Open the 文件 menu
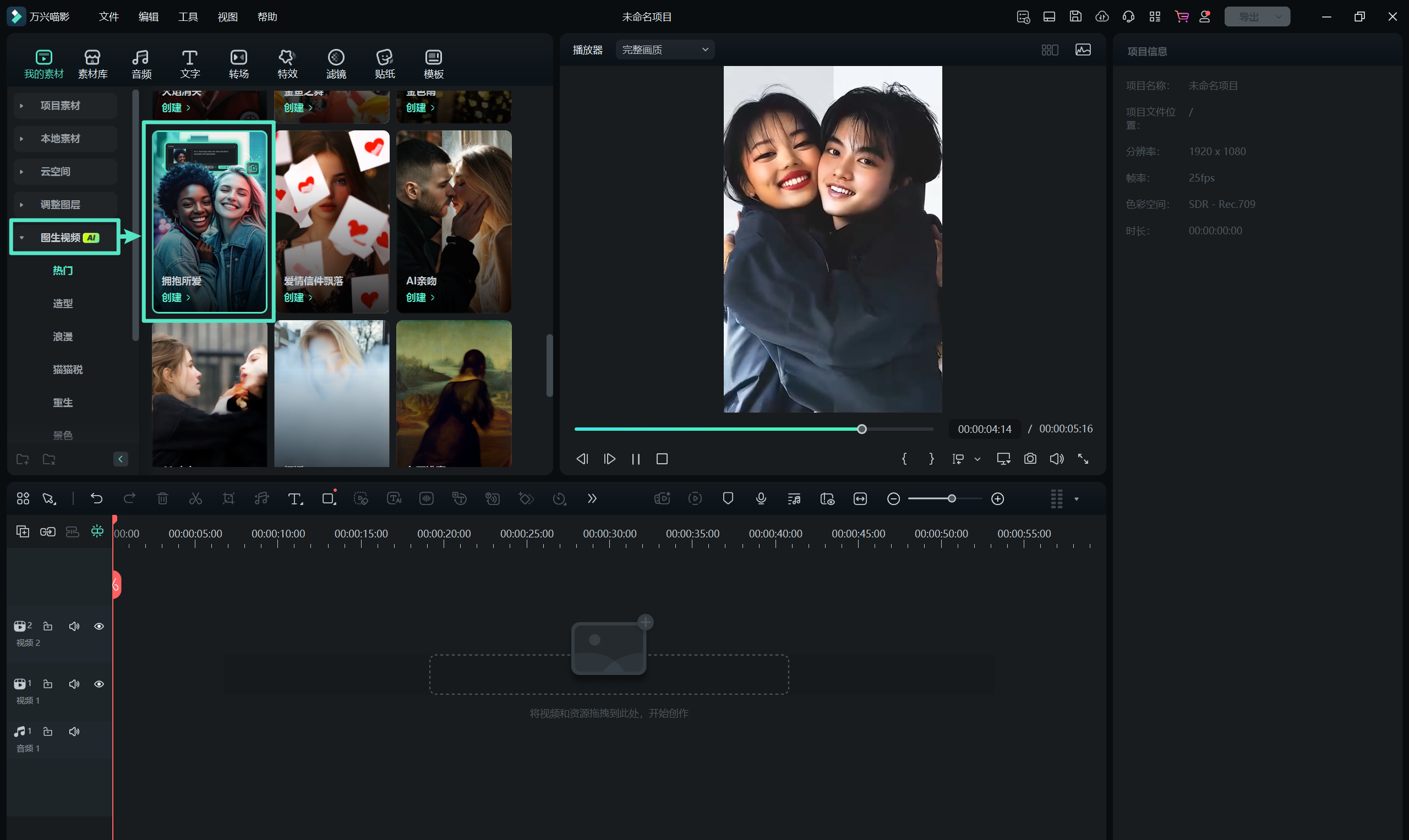 point(108,17)
